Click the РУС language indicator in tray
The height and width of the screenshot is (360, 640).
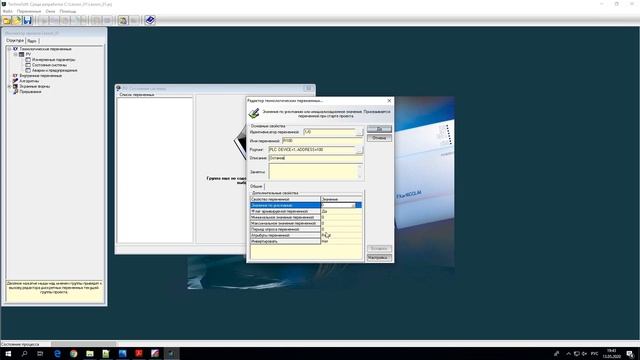coord(594,353)
